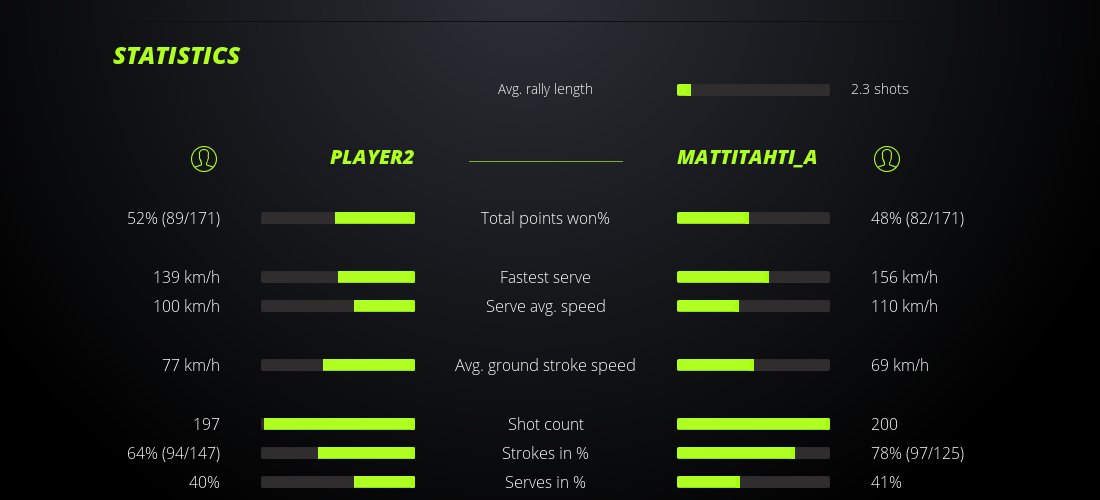This screenshot has height=500, width=1100.
Task: Click the 'Total points won%' label
Action: (x=545, y=218)
